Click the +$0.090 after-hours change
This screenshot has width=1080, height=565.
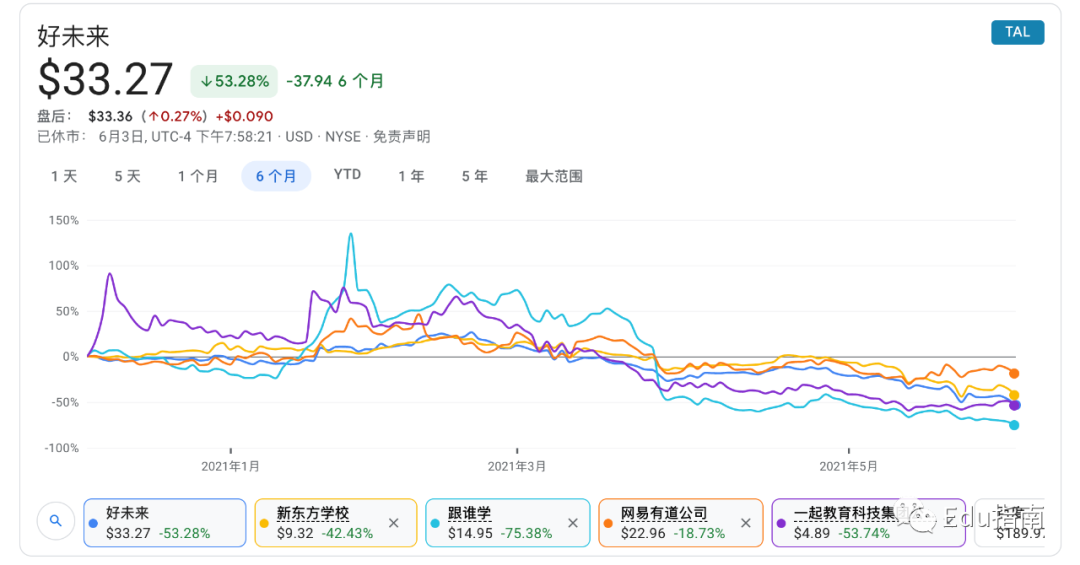coord(244,116)
